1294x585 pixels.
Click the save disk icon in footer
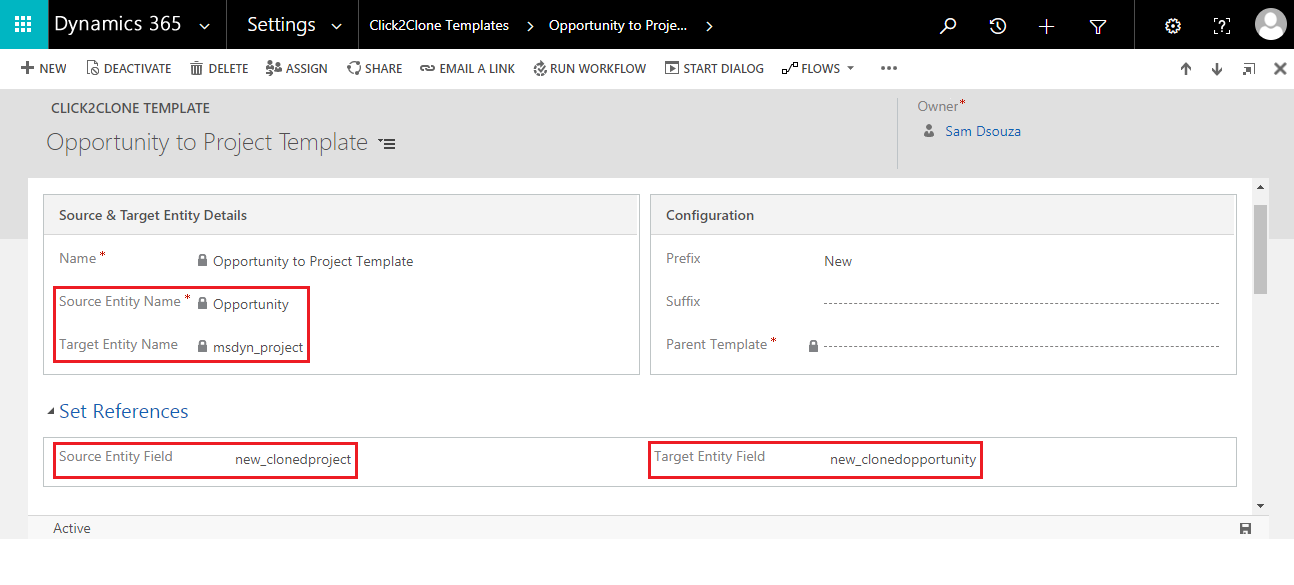click(x=1245, y=528)
